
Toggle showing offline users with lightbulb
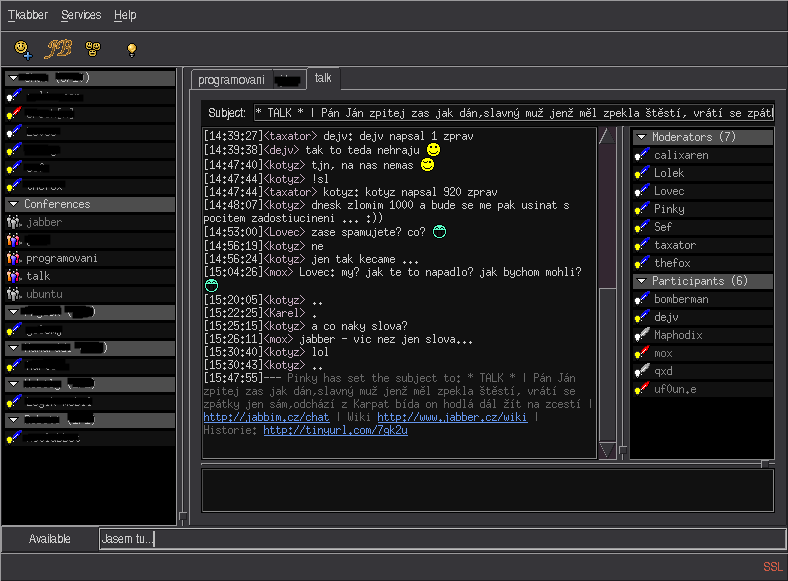[131, 49]
